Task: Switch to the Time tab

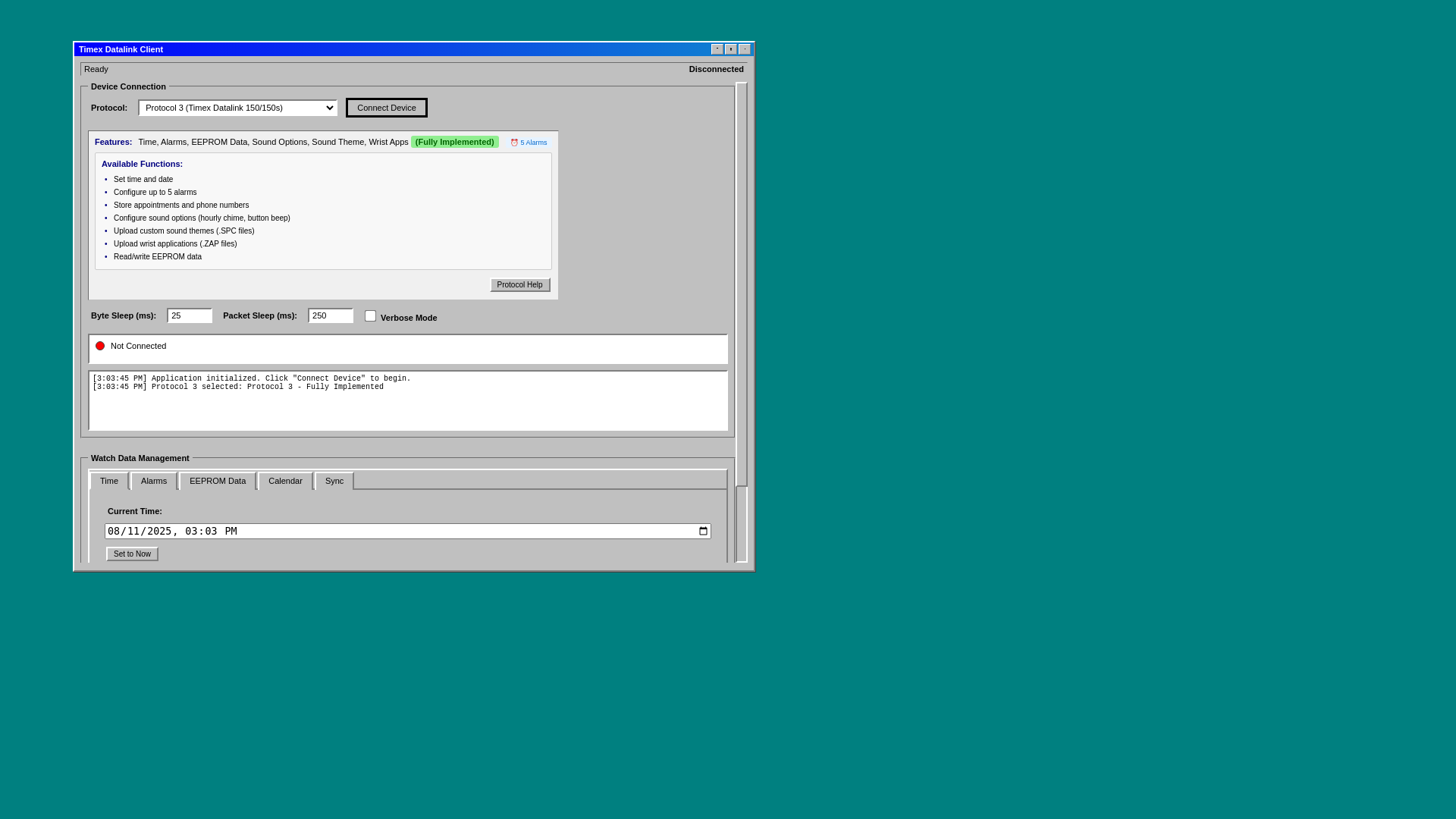Action: (x=109, y=481)
